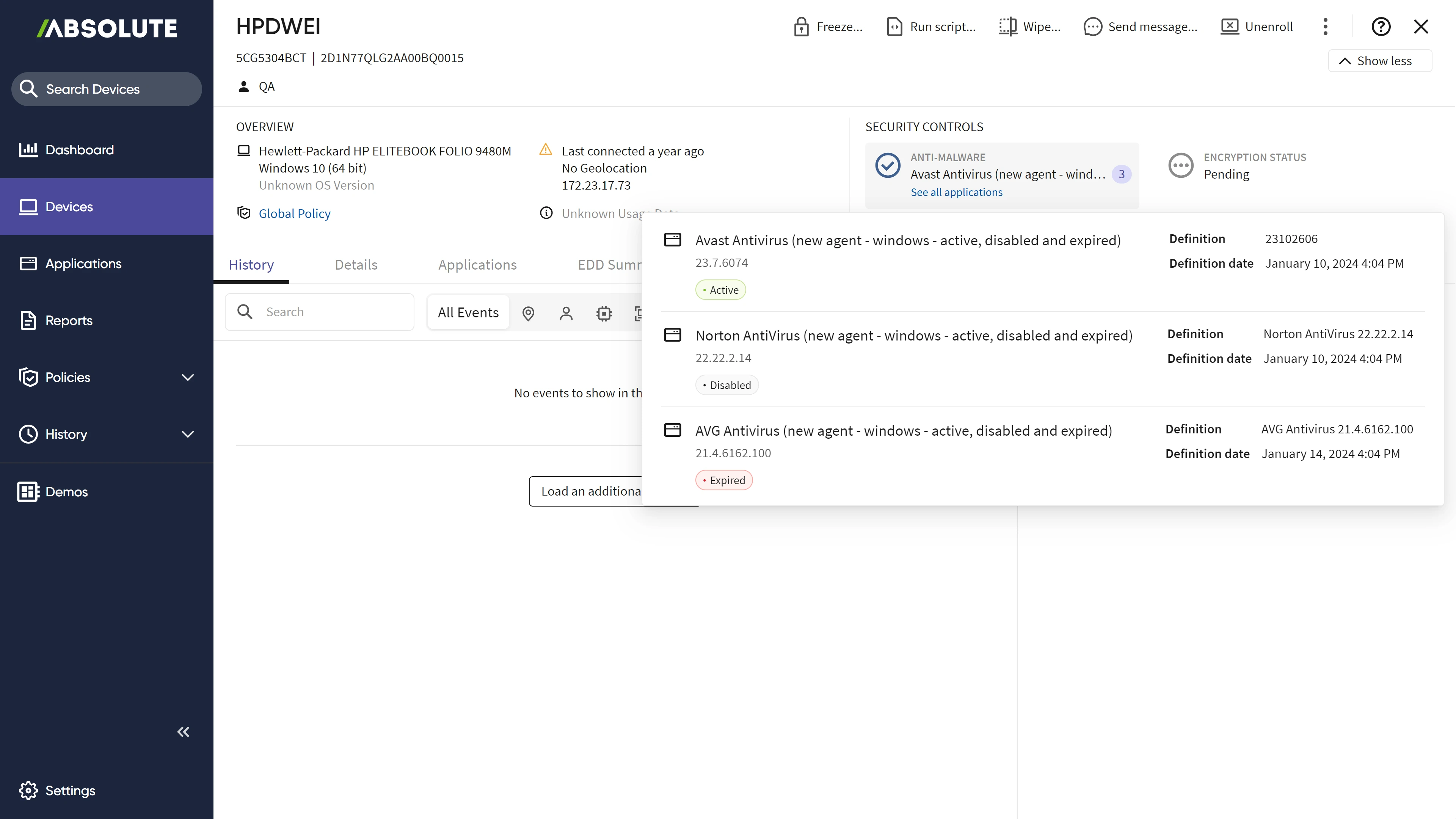1456x819 pixels.
Task: Click the usage data info icon
Action: click(x=546, y=212)
